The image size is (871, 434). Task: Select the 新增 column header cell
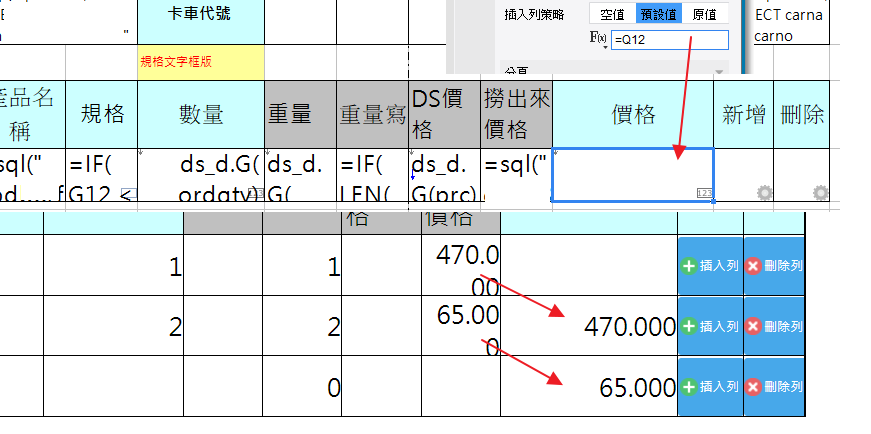(x=744, y=114)
